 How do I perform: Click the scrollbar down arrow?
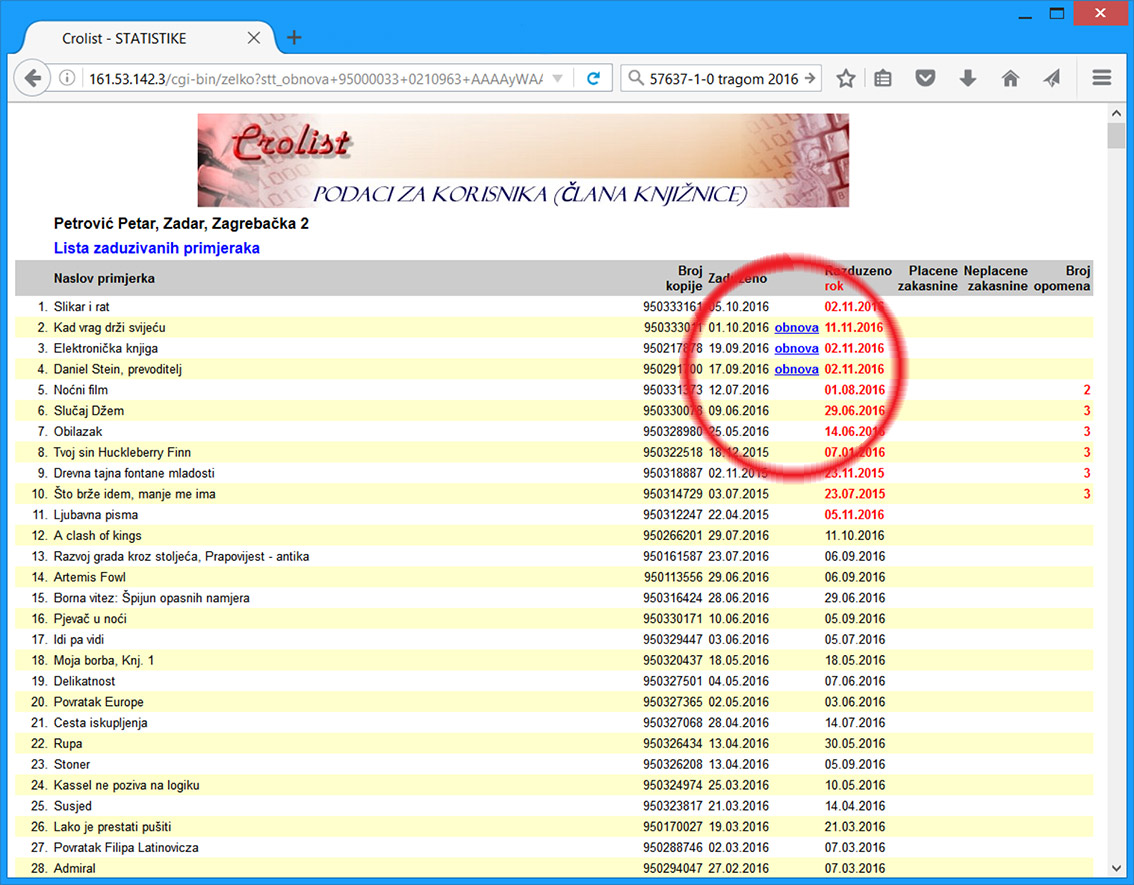1116,866
